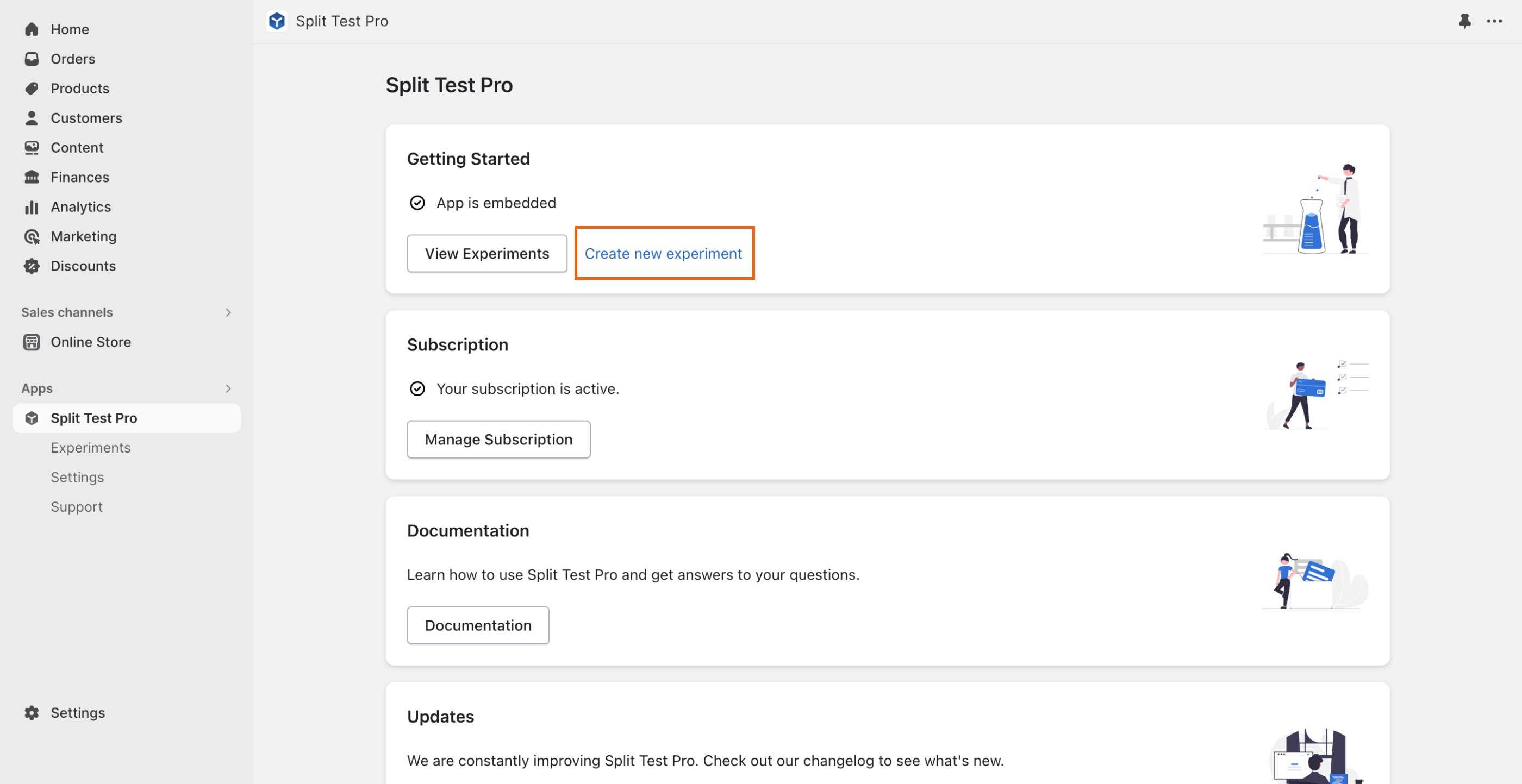The image size is (1522, 784).
Task: Select Split Test Pro app entry
Action: (x=127, y=418)
